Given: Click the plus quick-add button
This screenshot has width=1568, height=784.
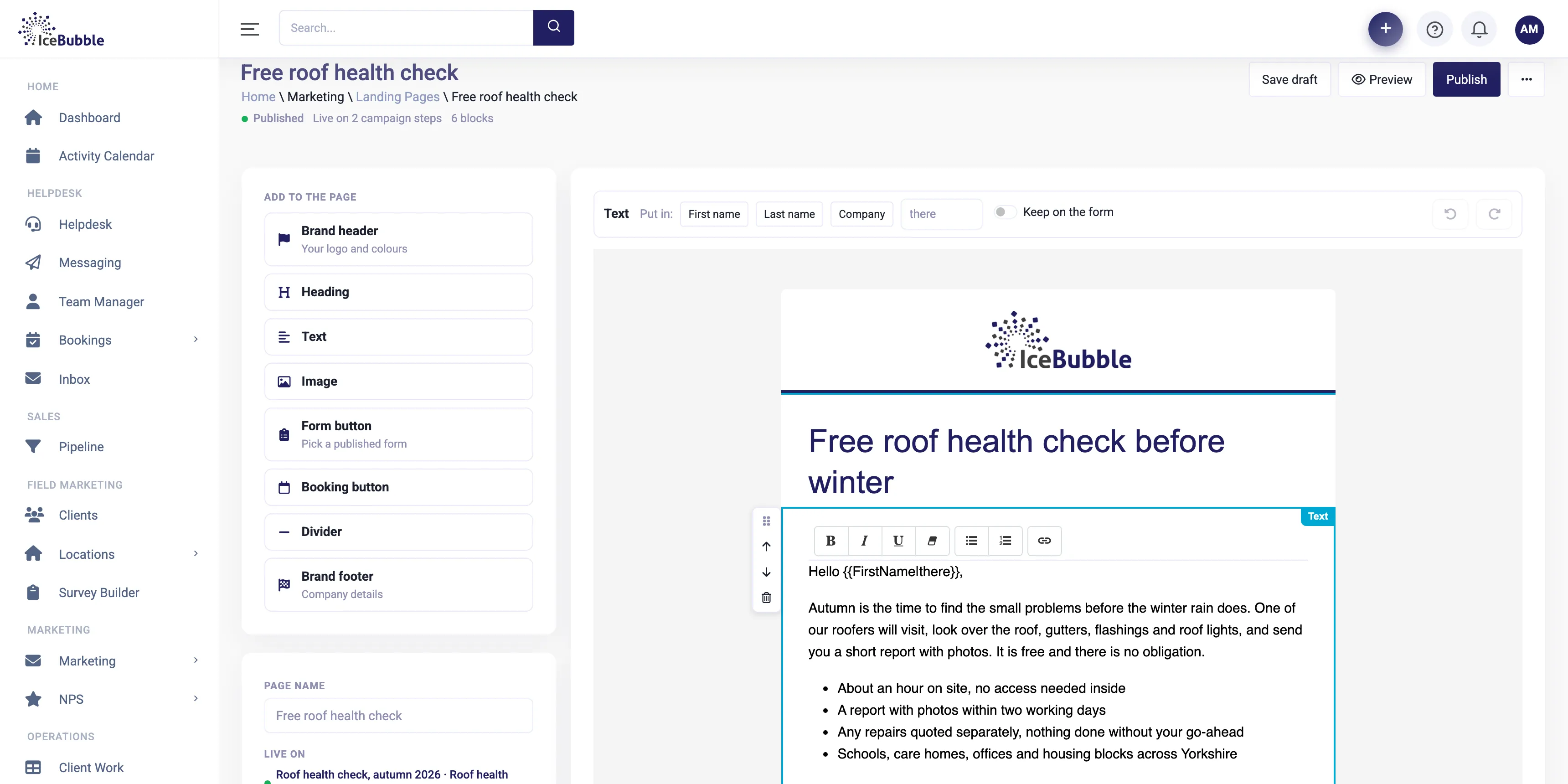Looking at the screenshot, I should tap(1385, 29).
